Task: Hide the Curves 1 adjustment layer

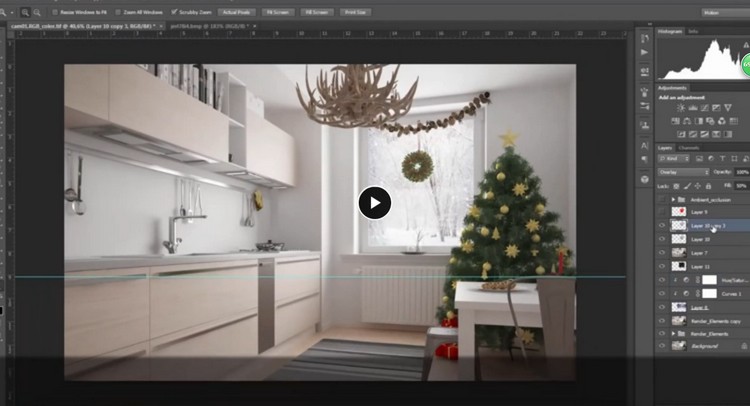Action: 662,293
